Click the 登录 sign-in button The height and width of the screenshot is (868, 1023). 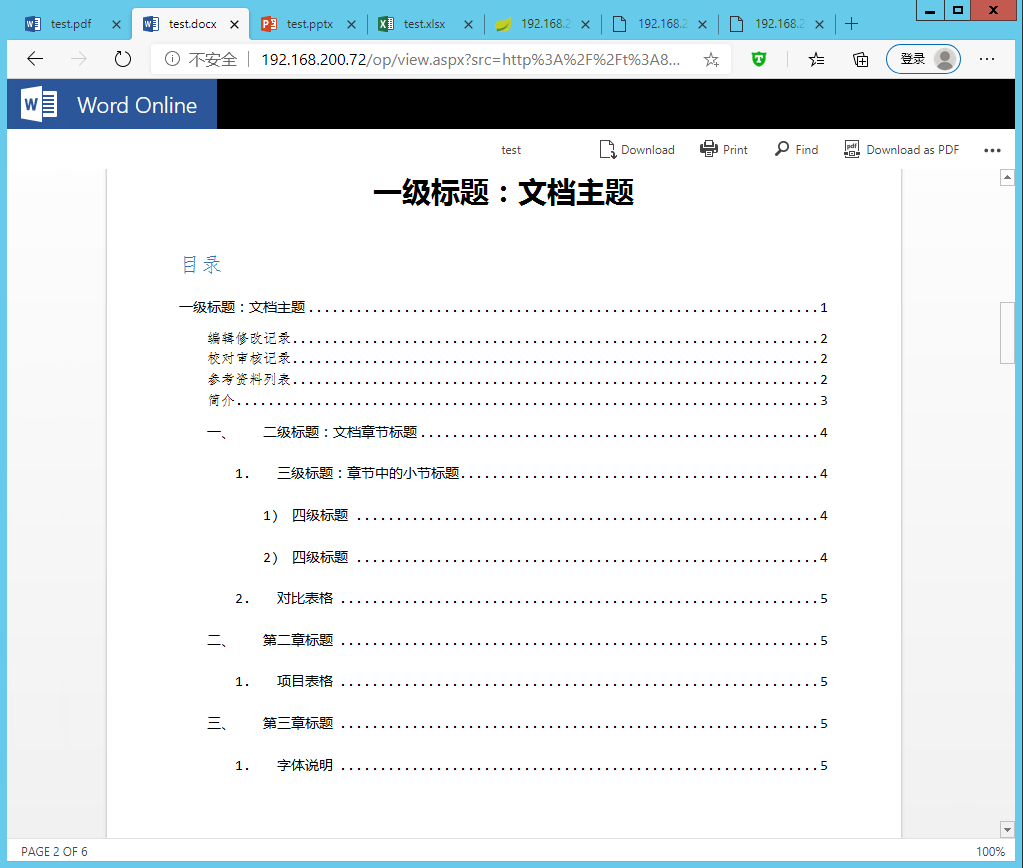point(922,59)
